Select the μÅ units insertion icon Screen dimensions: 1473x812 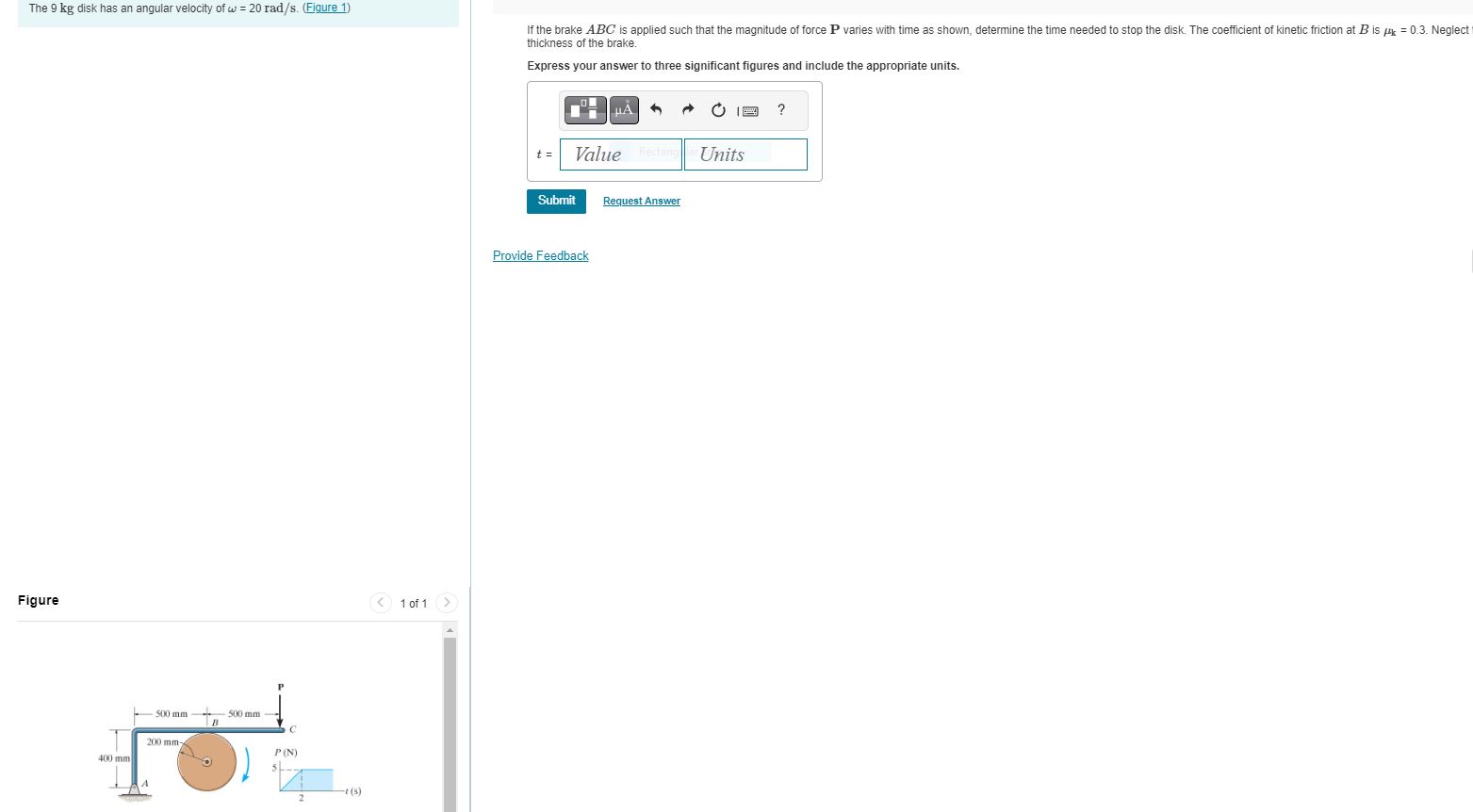[x=622, y=109]
